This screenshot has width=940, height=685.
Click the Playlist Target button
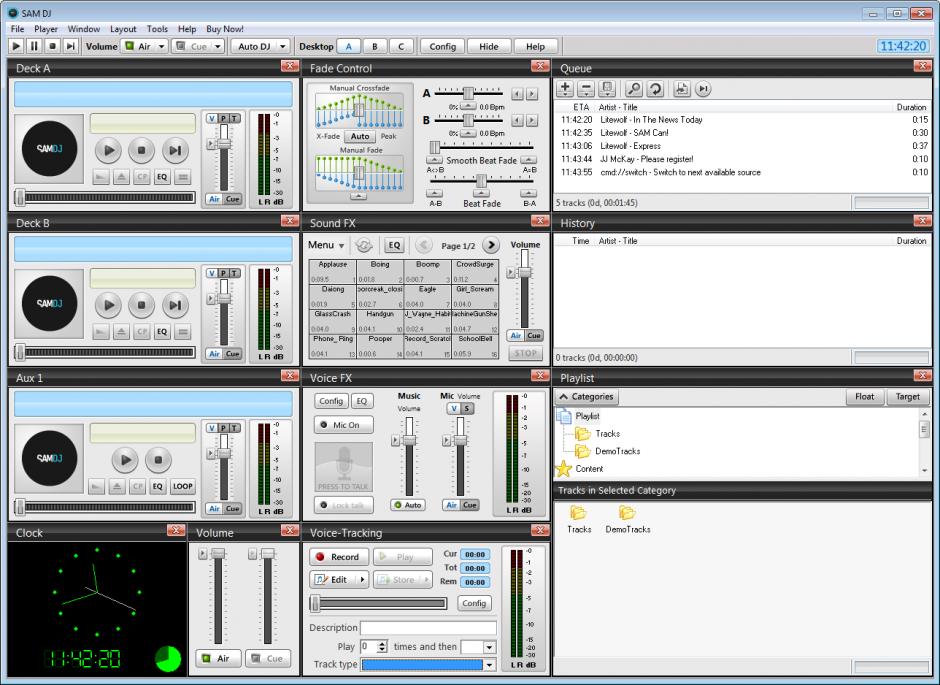click(907, 397)
